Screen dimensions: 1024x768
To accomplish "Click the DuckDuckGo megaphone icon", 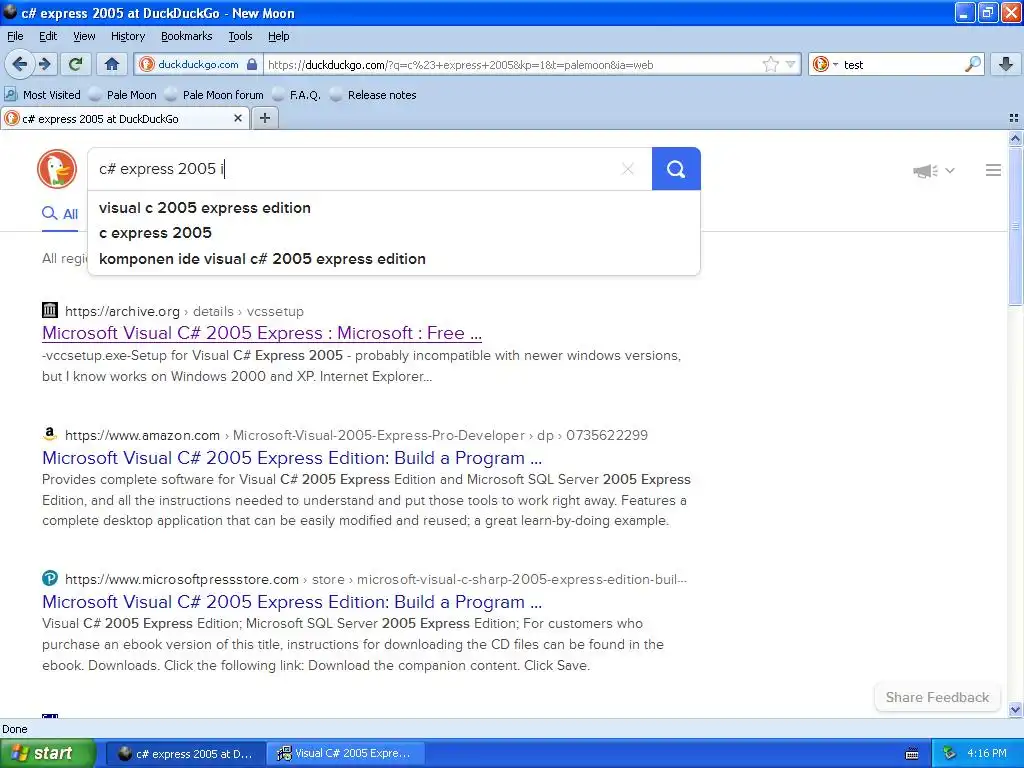I will (x=925, y=170).
